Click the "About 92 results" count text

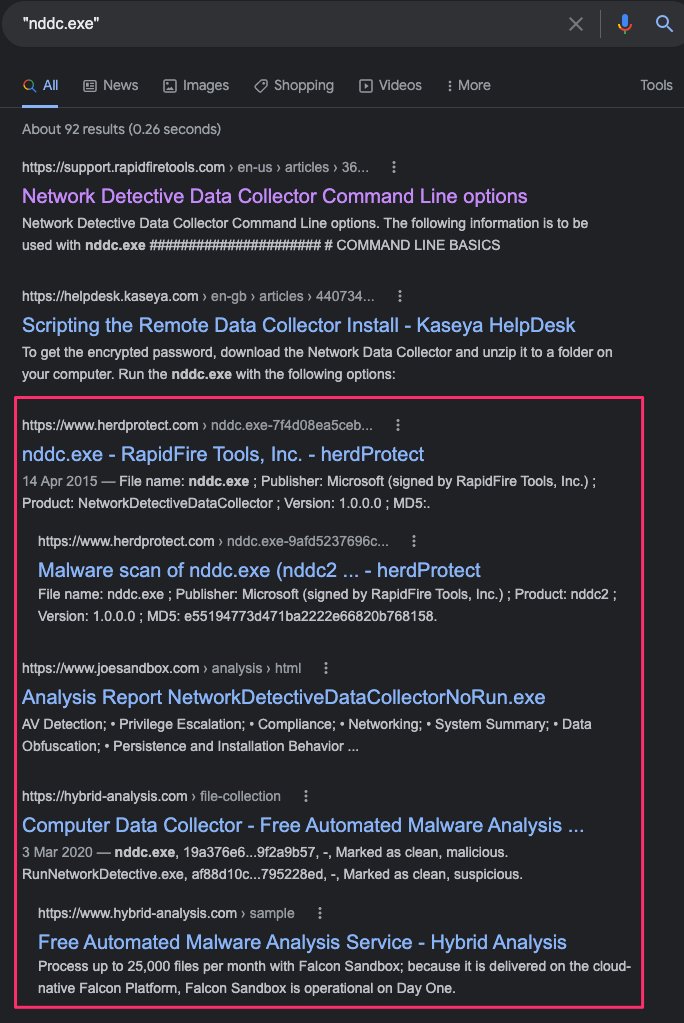coord(121,129)
